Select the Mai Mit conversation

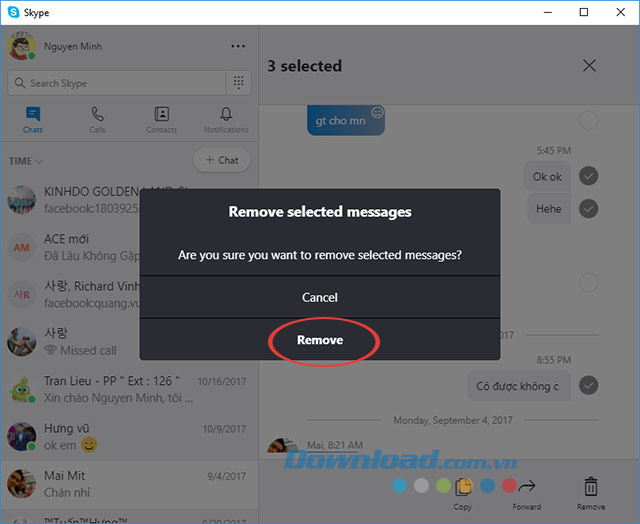click(129, 484)
